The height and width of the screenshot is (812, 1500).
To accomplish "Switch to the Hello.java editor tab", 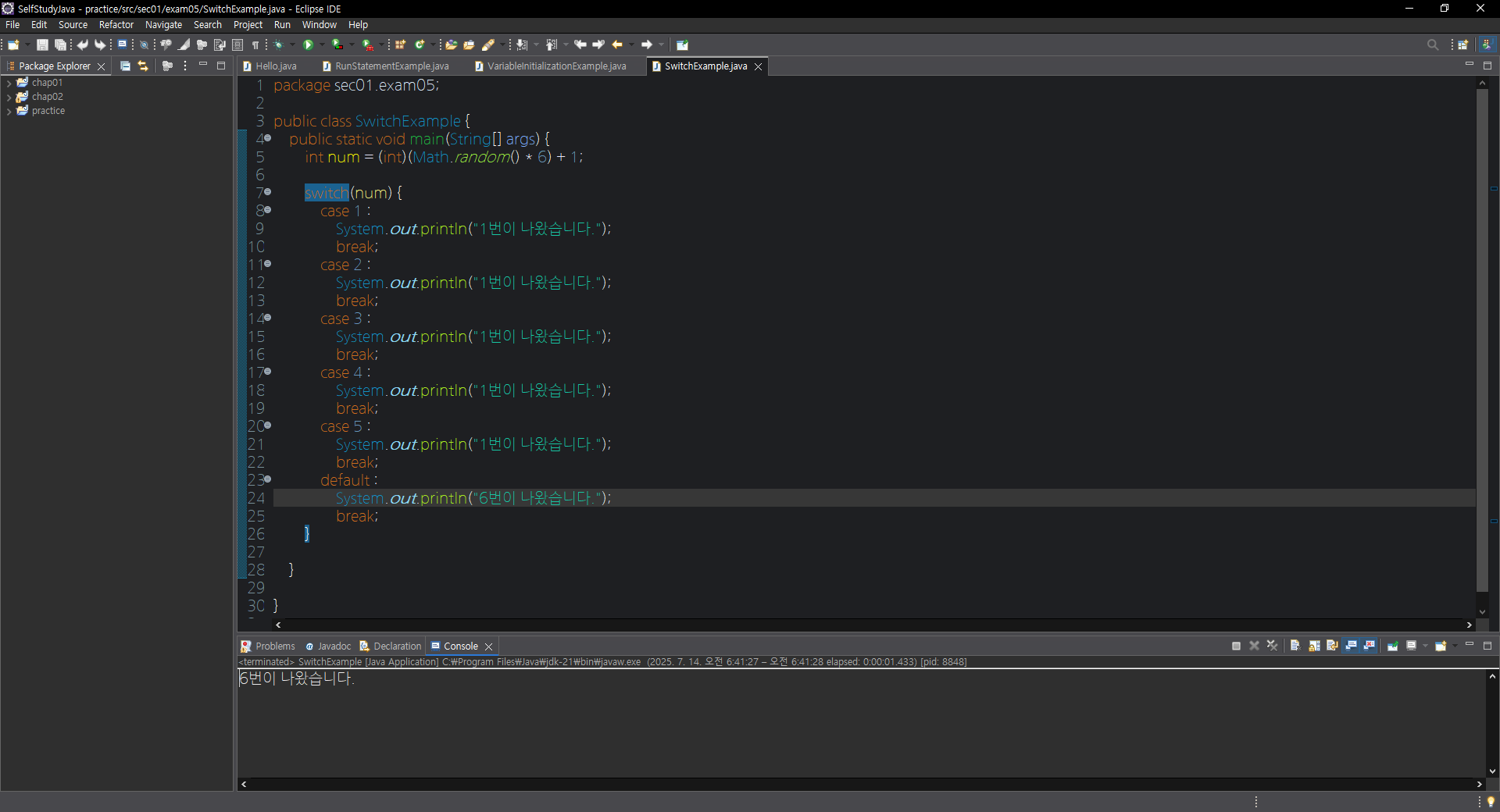I will [x=275, y=66].
